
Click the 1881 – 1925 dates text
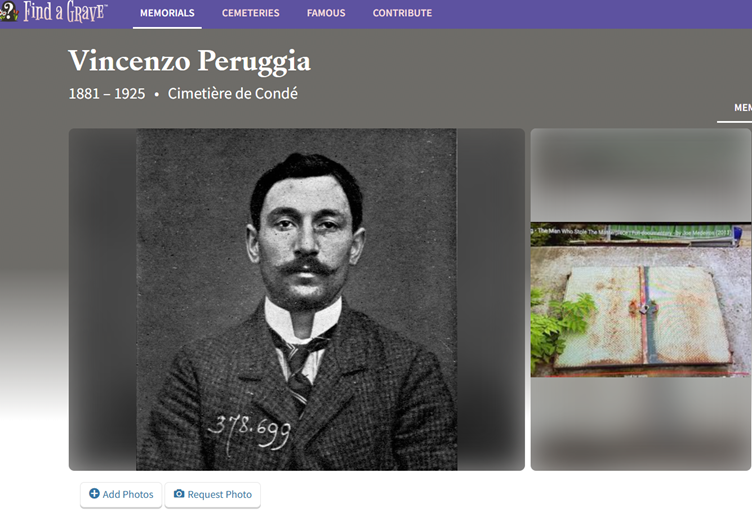pos(107,94)
